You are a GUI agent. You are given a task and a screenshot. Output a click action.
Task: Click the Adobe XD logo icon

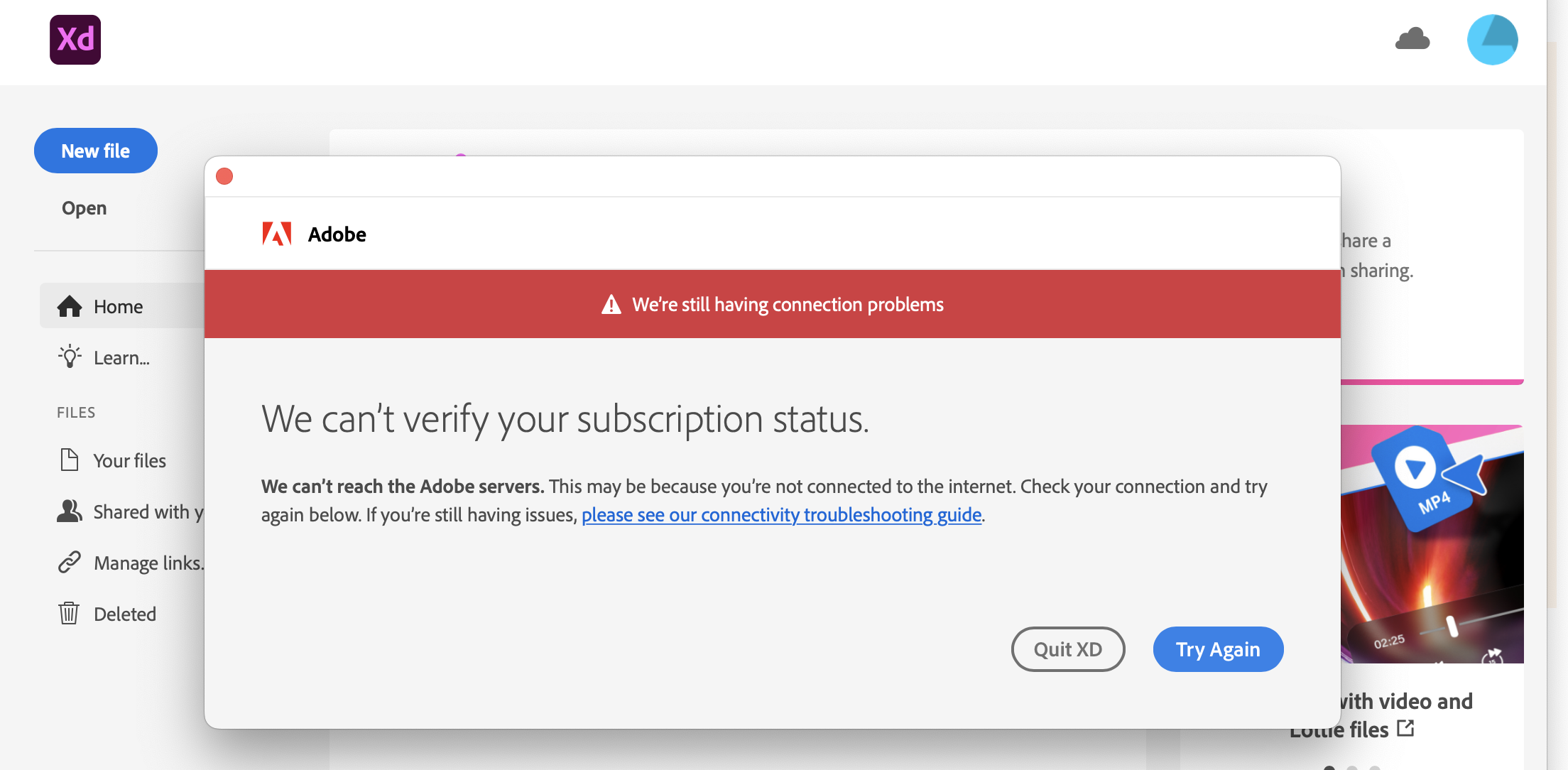(75, 40)
